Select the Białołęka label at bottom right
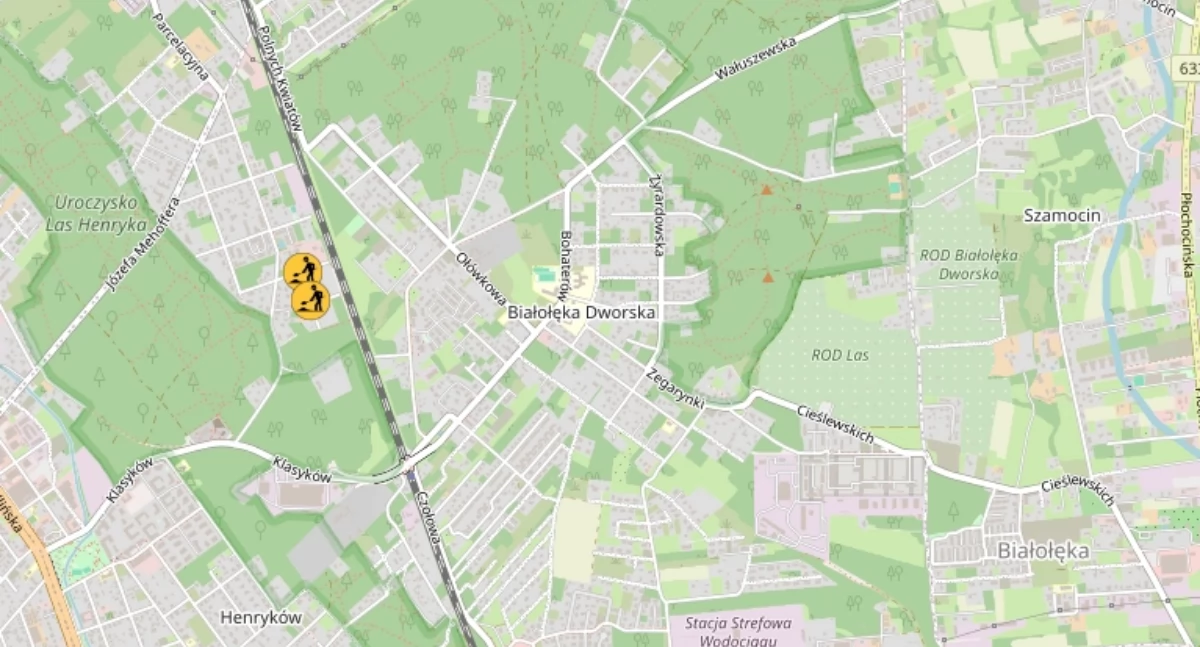Image resolution: width=1200 pixels, height=647 pixels. click(x=1043, y=550)
